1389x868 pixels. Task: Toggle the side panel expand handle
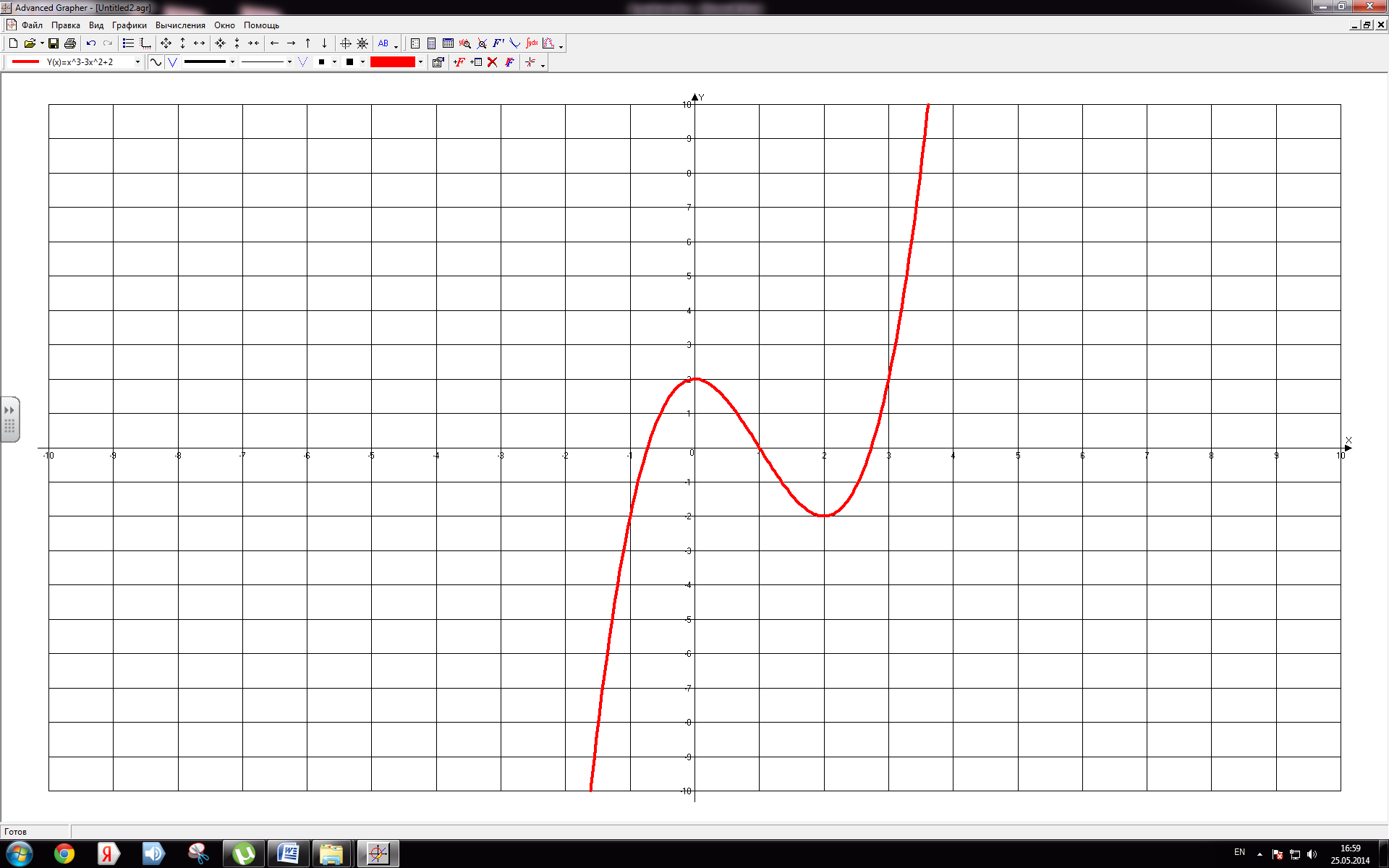10,419
